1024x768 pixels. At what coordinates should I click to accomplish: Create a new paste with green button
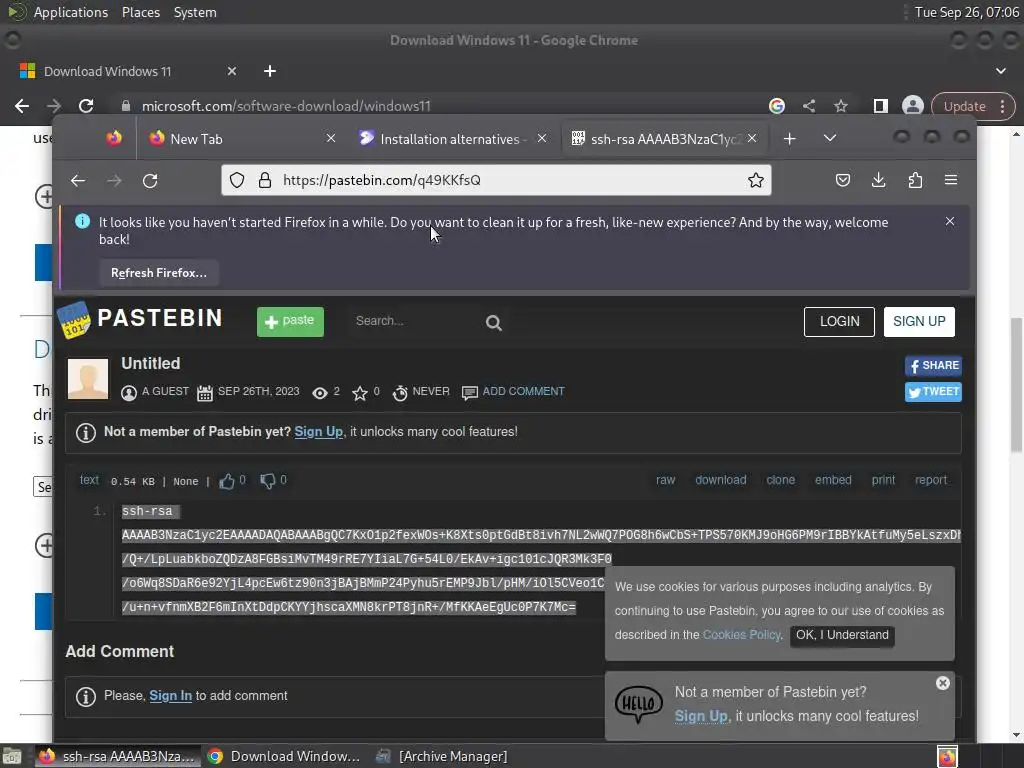(x=290, y=321)
